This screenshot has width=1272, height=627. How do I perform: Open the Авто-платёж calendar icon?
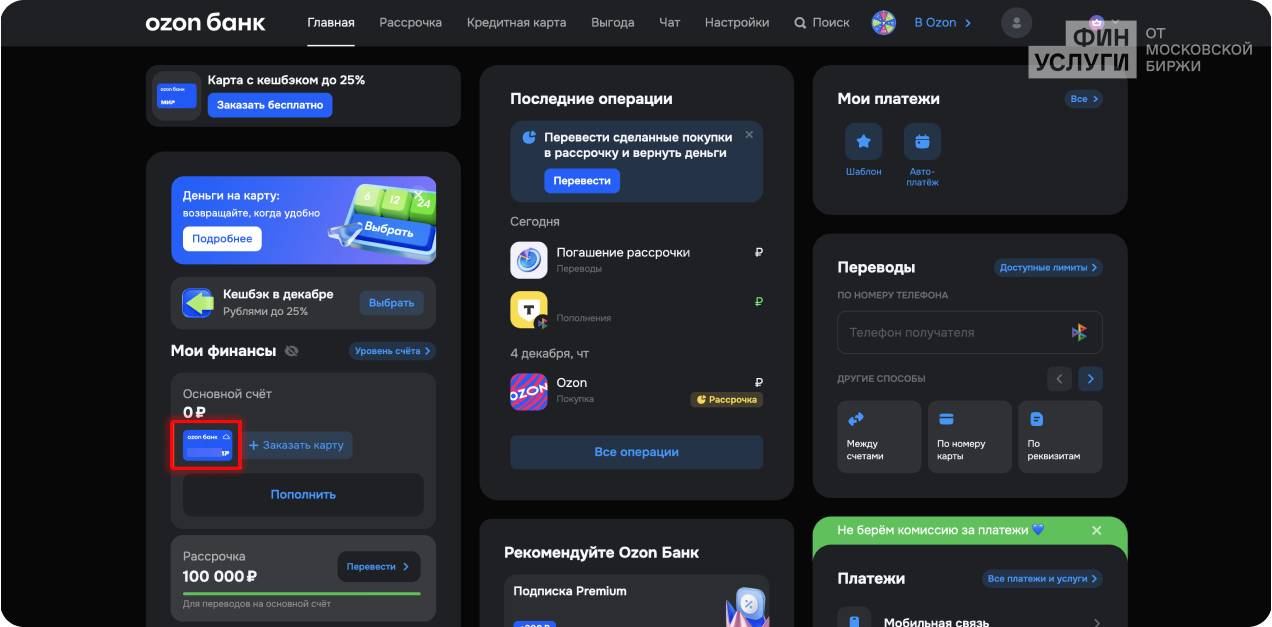click(922, 142)
